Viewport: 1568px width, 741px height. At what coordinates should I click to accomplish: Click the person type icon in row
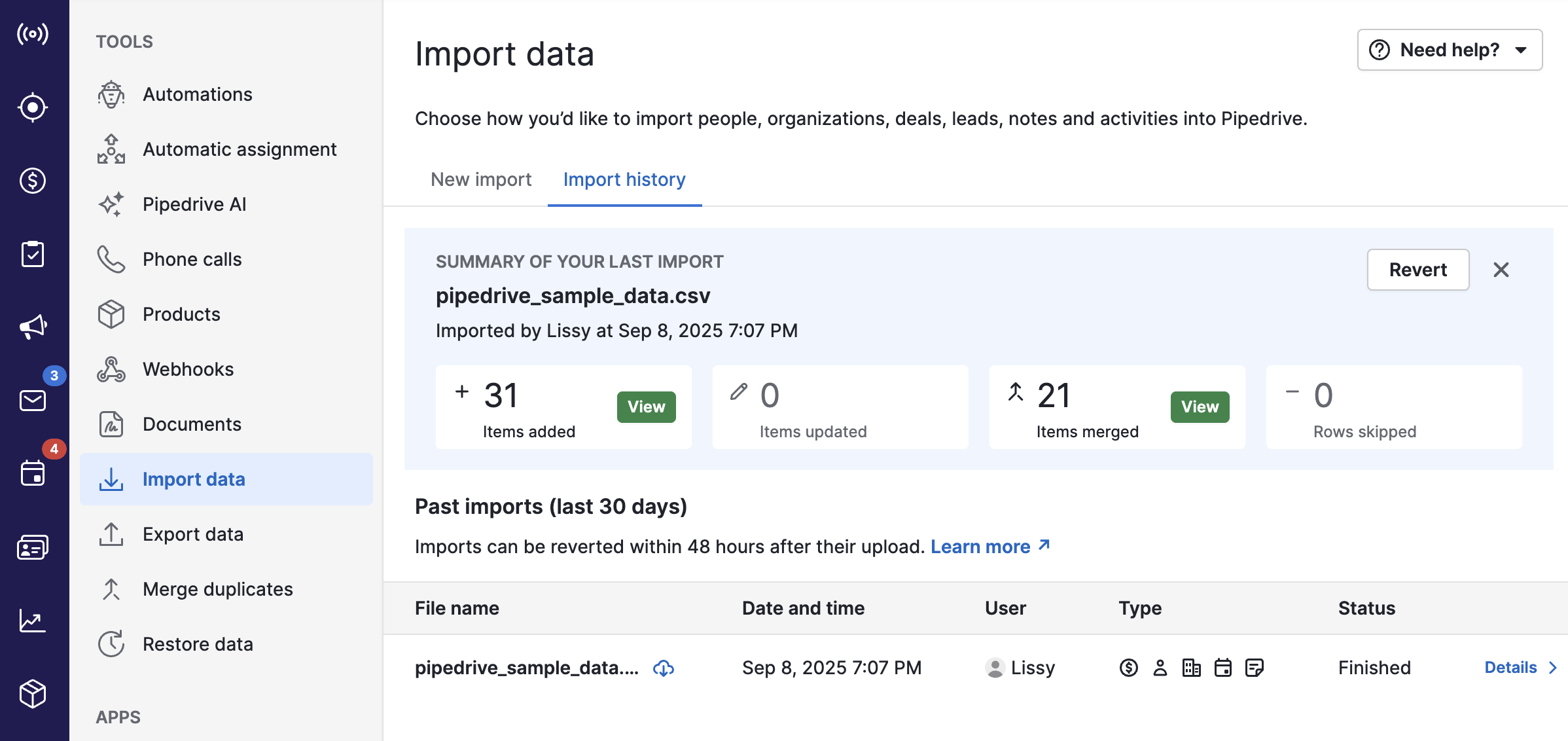[x=1160, y=668]
